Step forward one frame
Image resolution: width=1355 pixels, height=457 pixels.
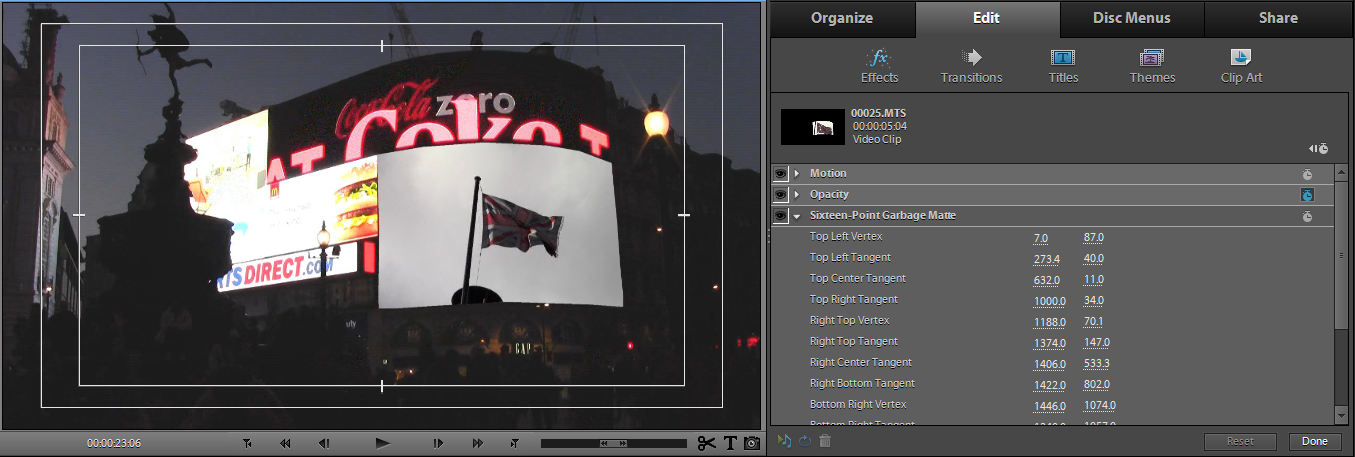(x=438, y=443)
